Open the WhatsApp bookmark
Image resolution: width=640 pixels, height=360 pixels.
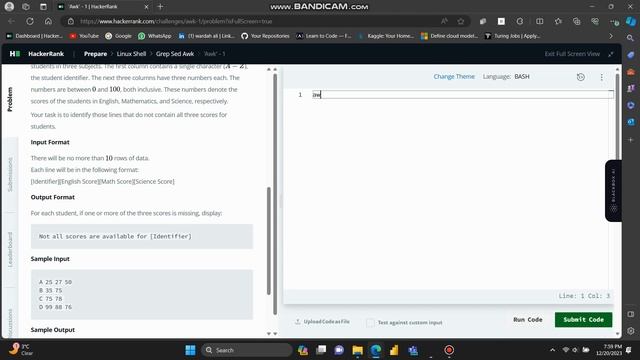tap(155, 36)
